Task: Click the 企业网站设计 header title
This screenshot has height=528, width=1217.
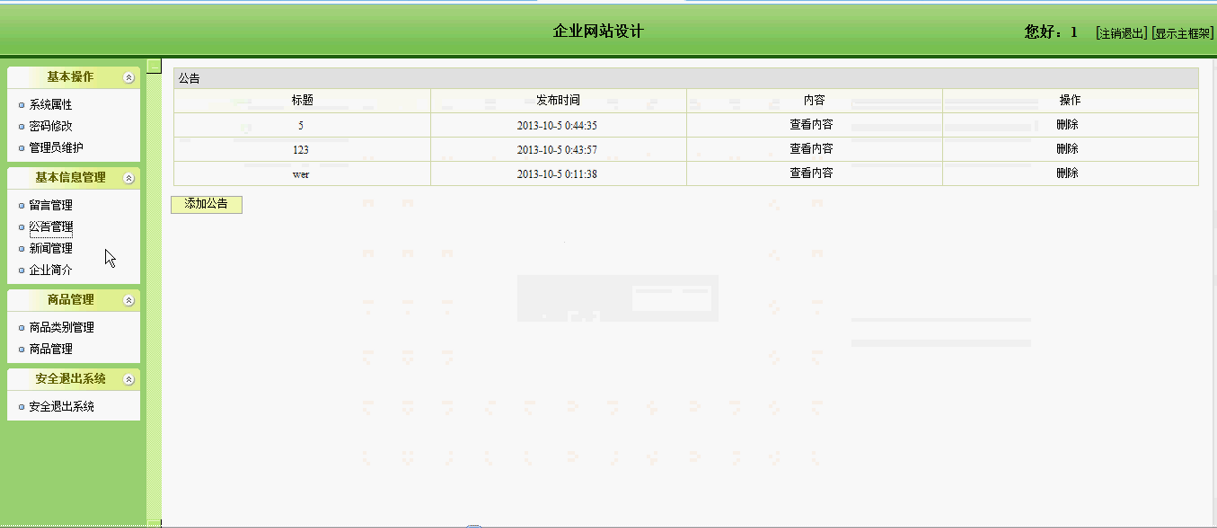Action: (x=598, y=31)
